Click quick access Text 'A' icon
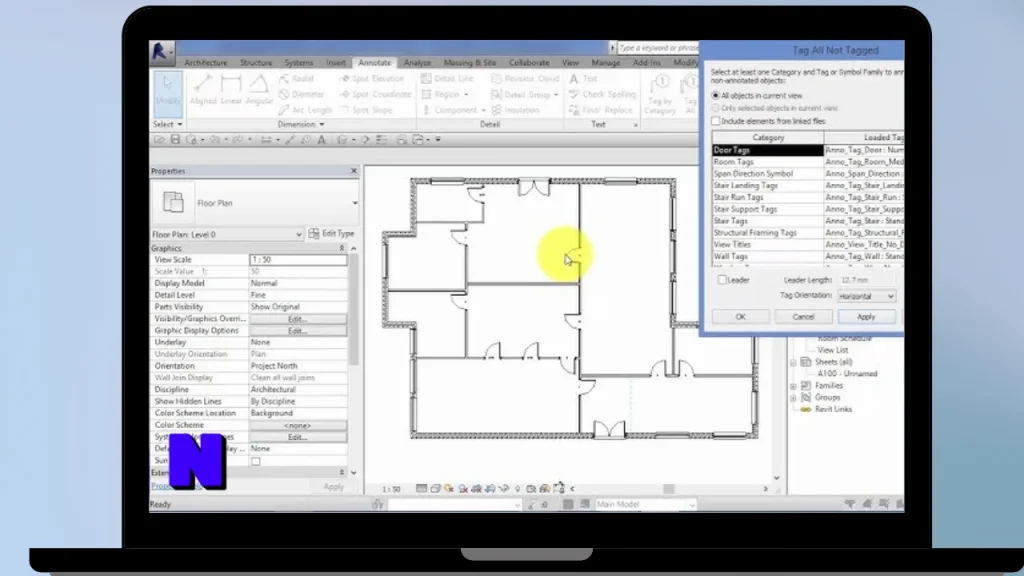 click(x=321, y=140)
